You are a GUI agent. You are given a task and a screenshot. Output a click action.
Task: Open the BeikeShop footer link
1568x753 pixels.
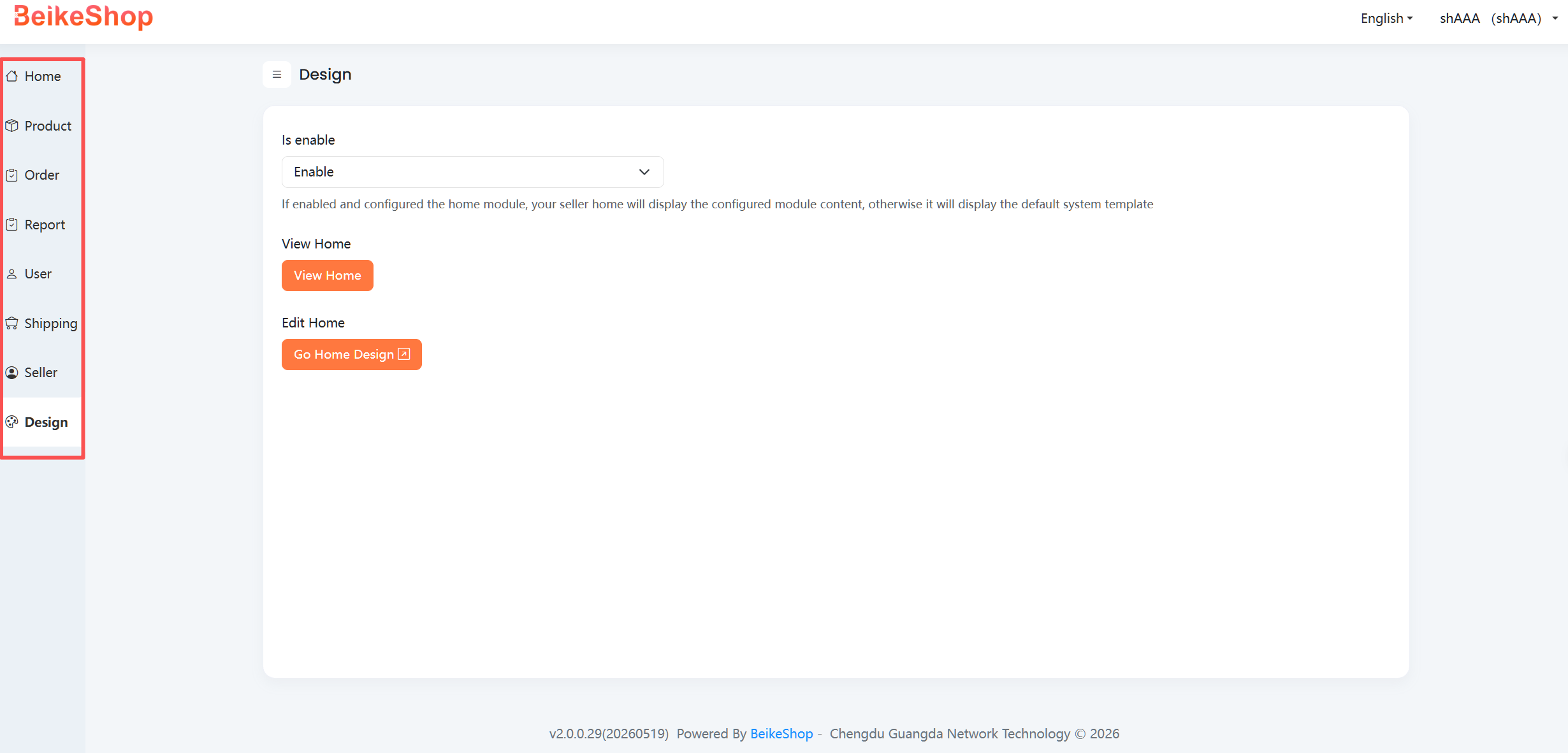pyautogui.click(x=781, y=734)
